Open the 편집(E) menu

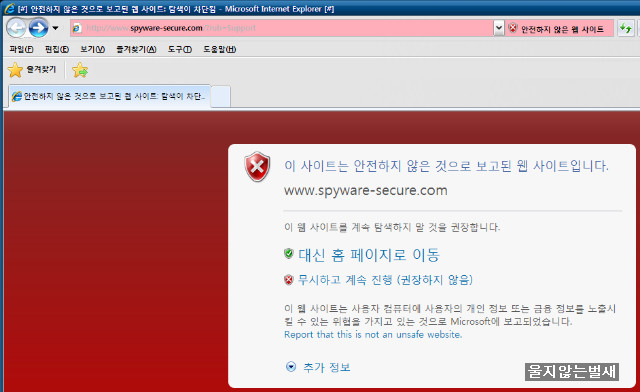[57, 49]
